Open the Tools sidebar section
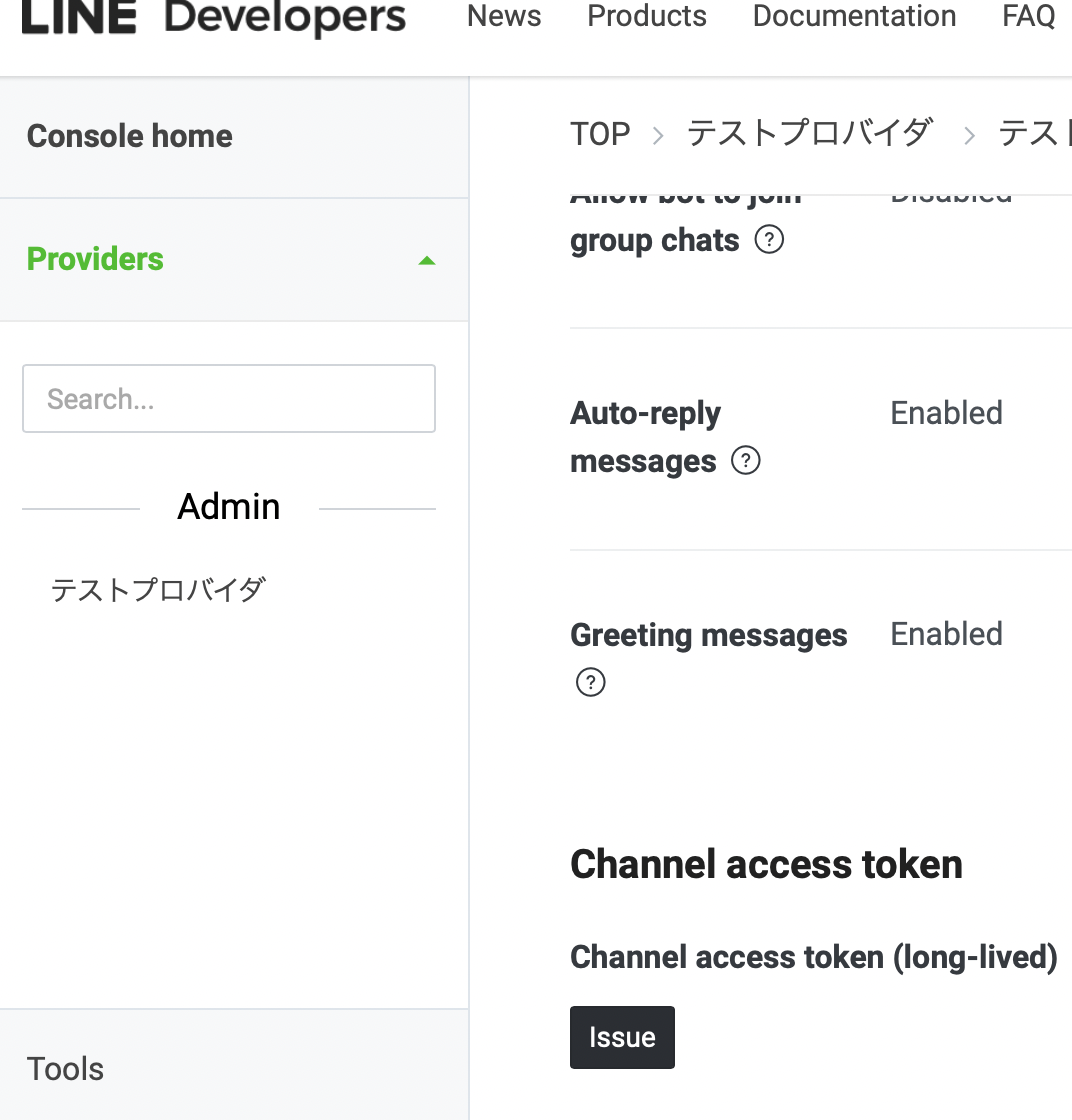The height and width of the screenshot is (1120, 1072). [x=65, y=1069]
